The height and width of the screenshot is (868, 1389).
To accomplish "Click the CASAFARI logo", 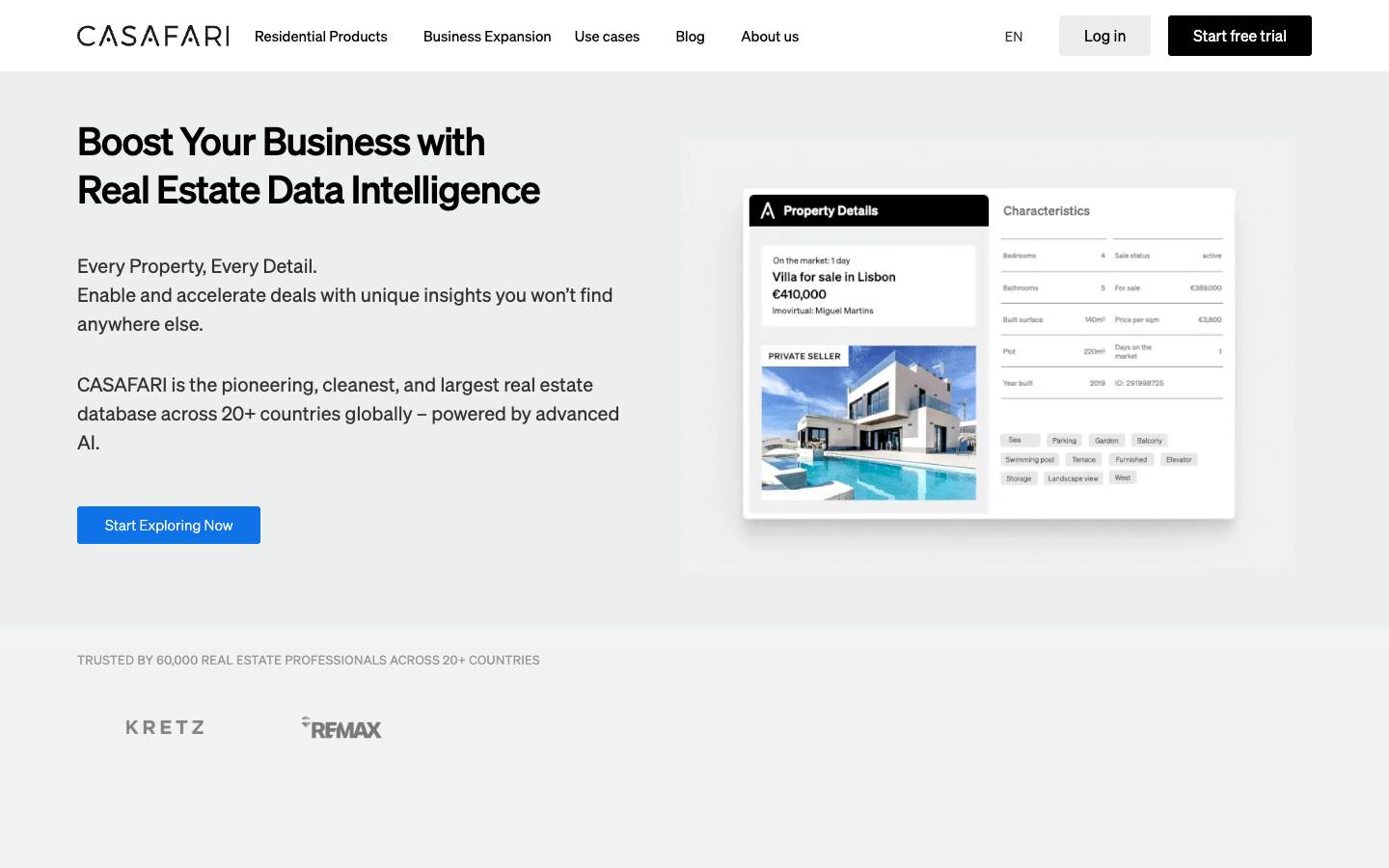I will (153, 36).
